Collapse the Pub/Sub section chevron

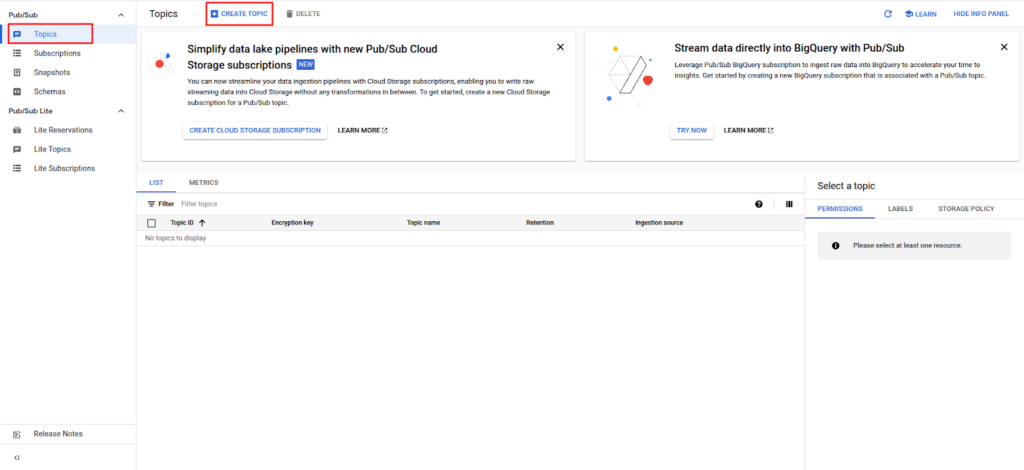click(121, 14)
